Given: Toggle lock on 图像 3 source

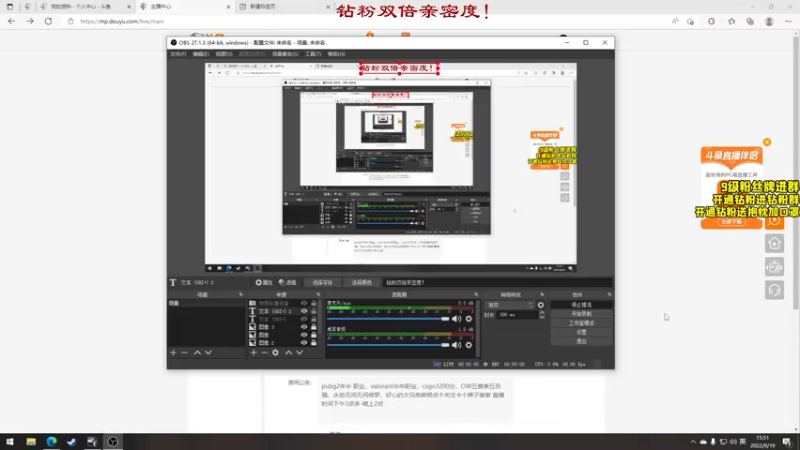Looking at the screenshot, I should pyautogui.click(x=314, y=327).
